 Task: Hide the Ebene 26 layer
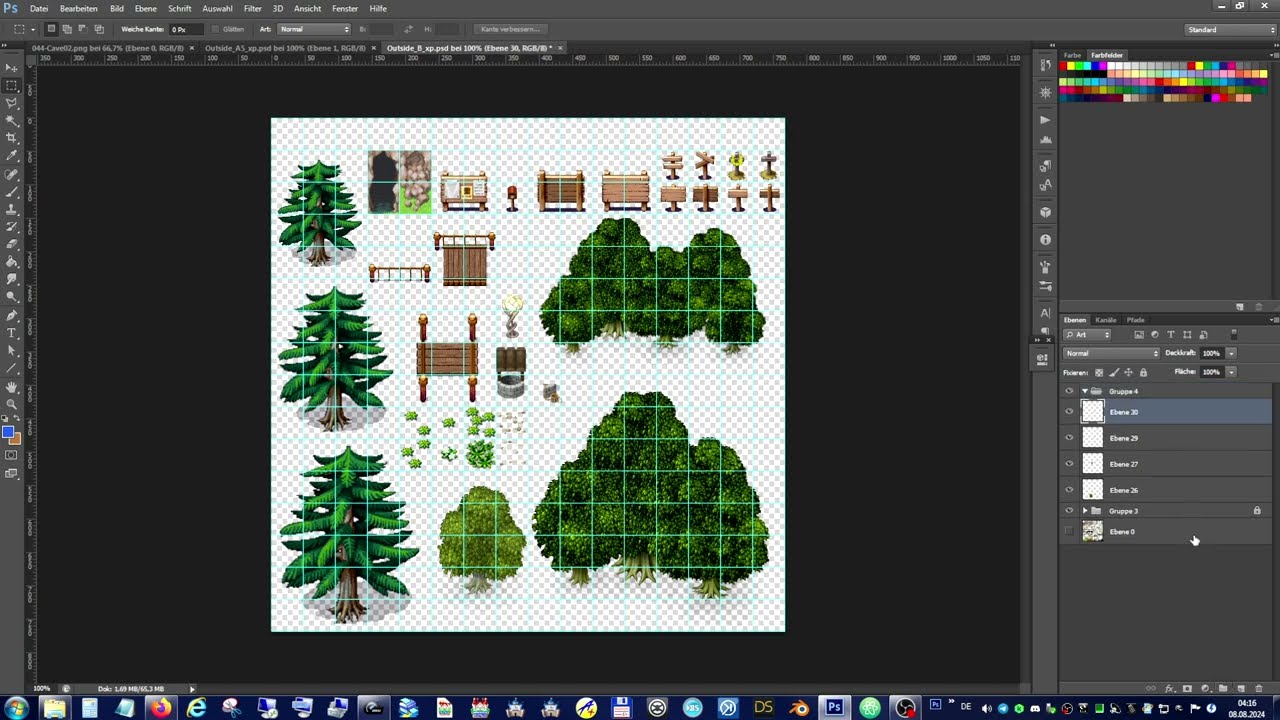(x=1069, y=490)
